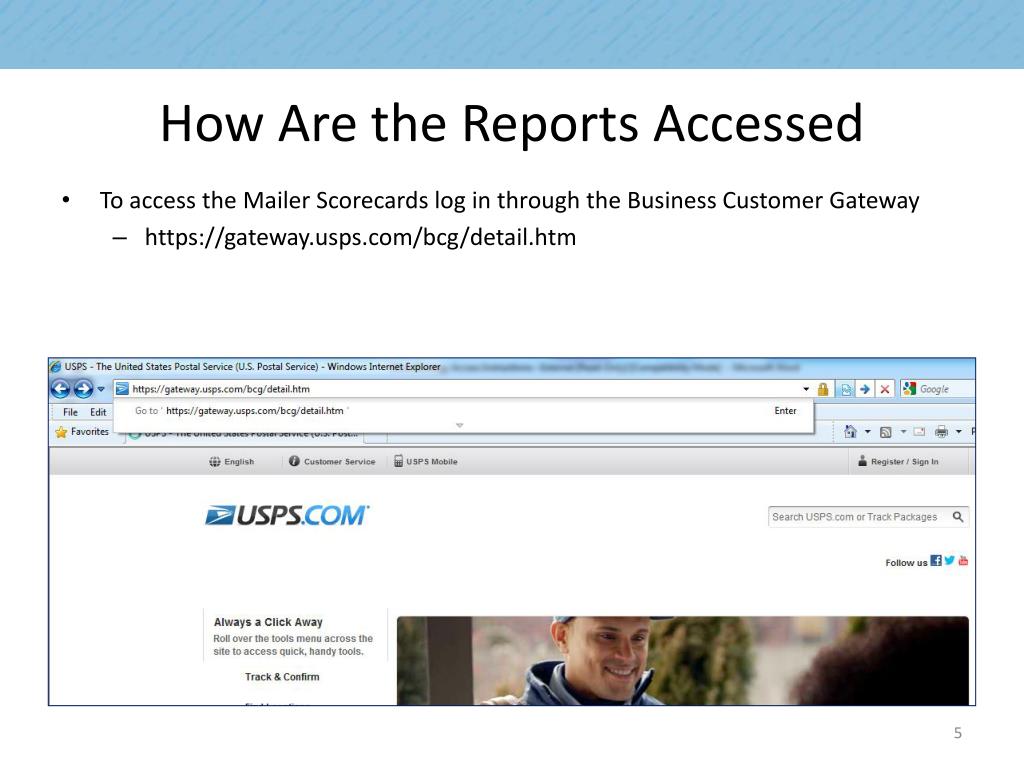Open the Home icon dropdown arrow
Image resolution: width=1024 pixels, height=768 pixels.
tap(867, 432)
